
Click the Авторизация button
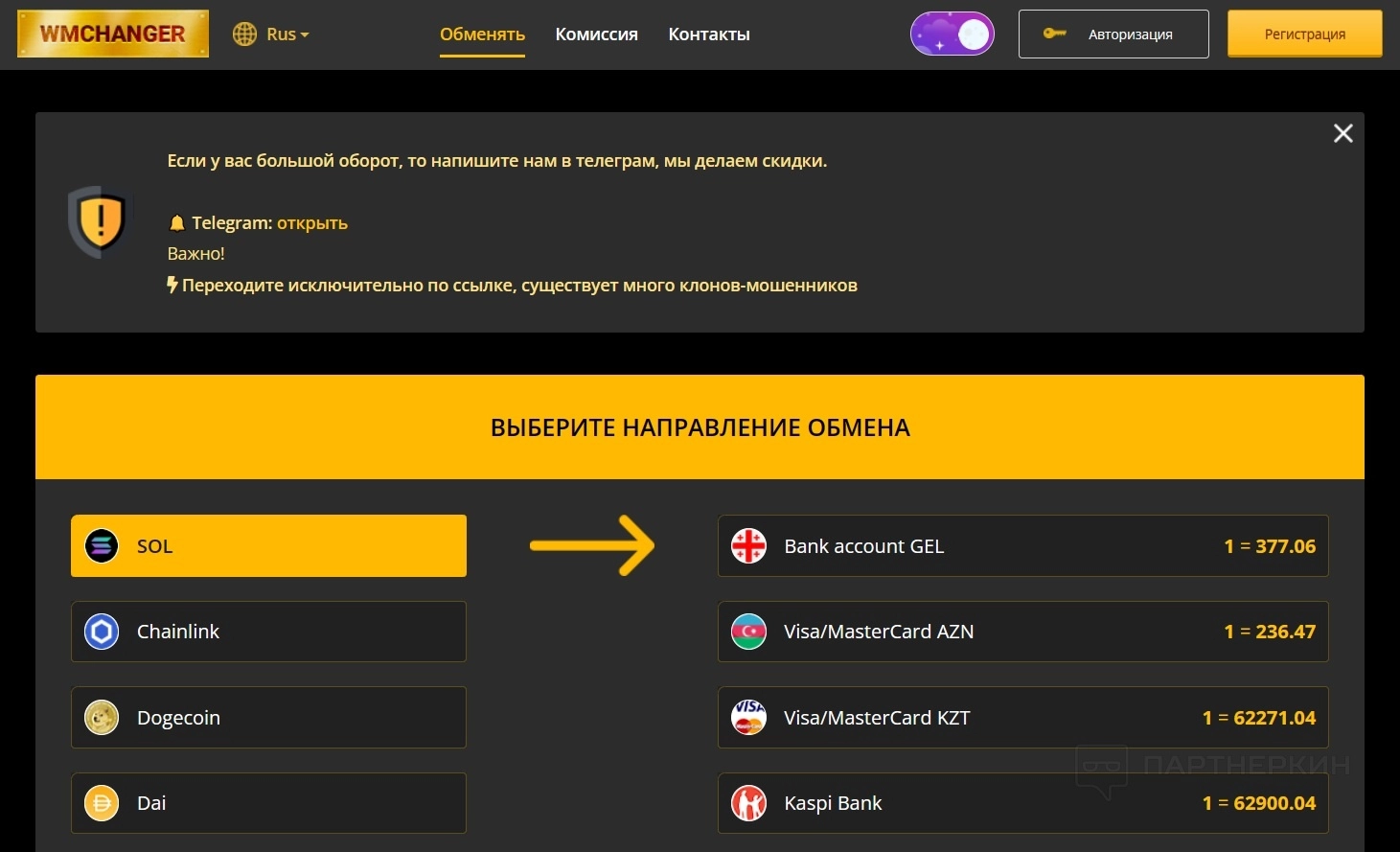(x=1113, y=34)
